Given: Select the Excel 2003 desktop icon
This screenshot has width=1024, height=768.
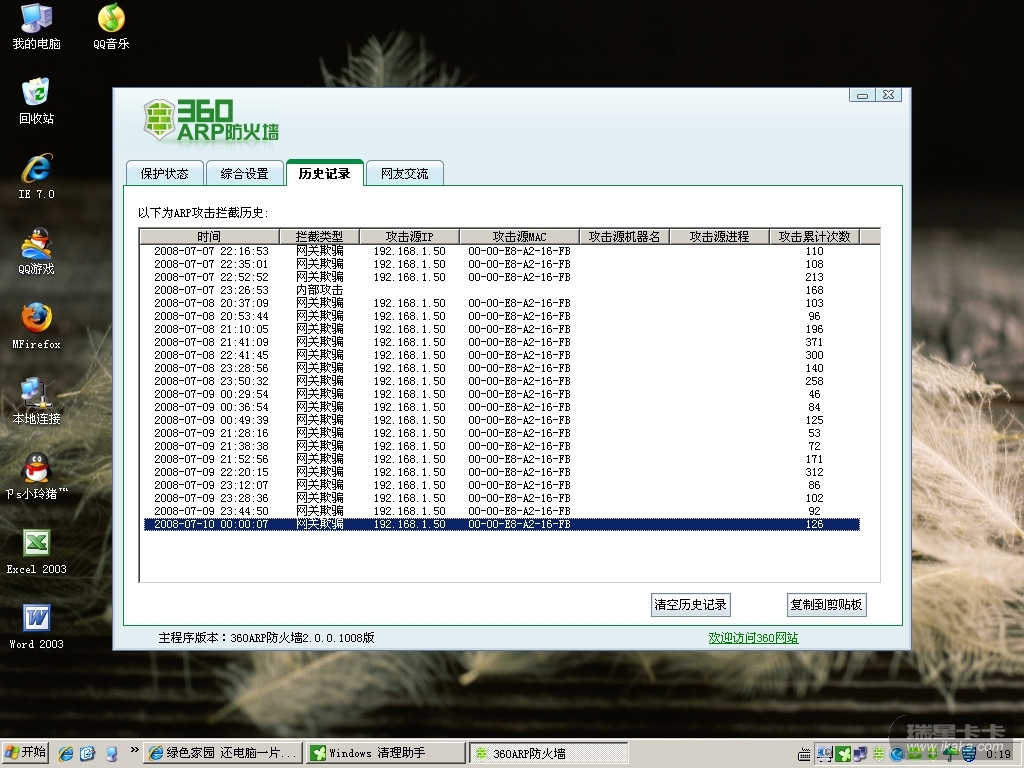Looking at the screenshot, I should [x=36, y=552].
